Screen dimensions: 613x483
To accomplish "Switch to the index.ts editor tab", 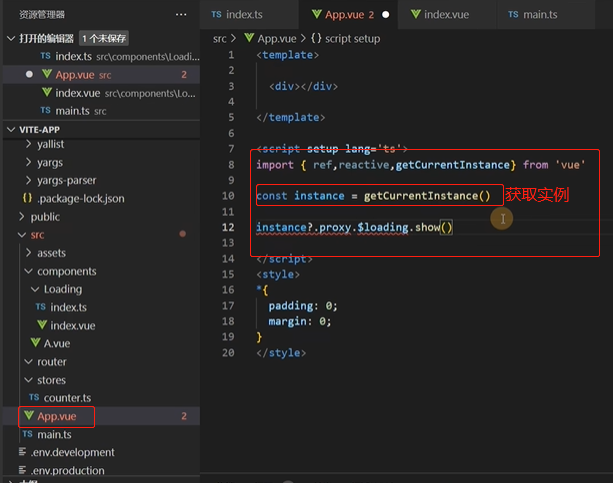I will (237, 14).
